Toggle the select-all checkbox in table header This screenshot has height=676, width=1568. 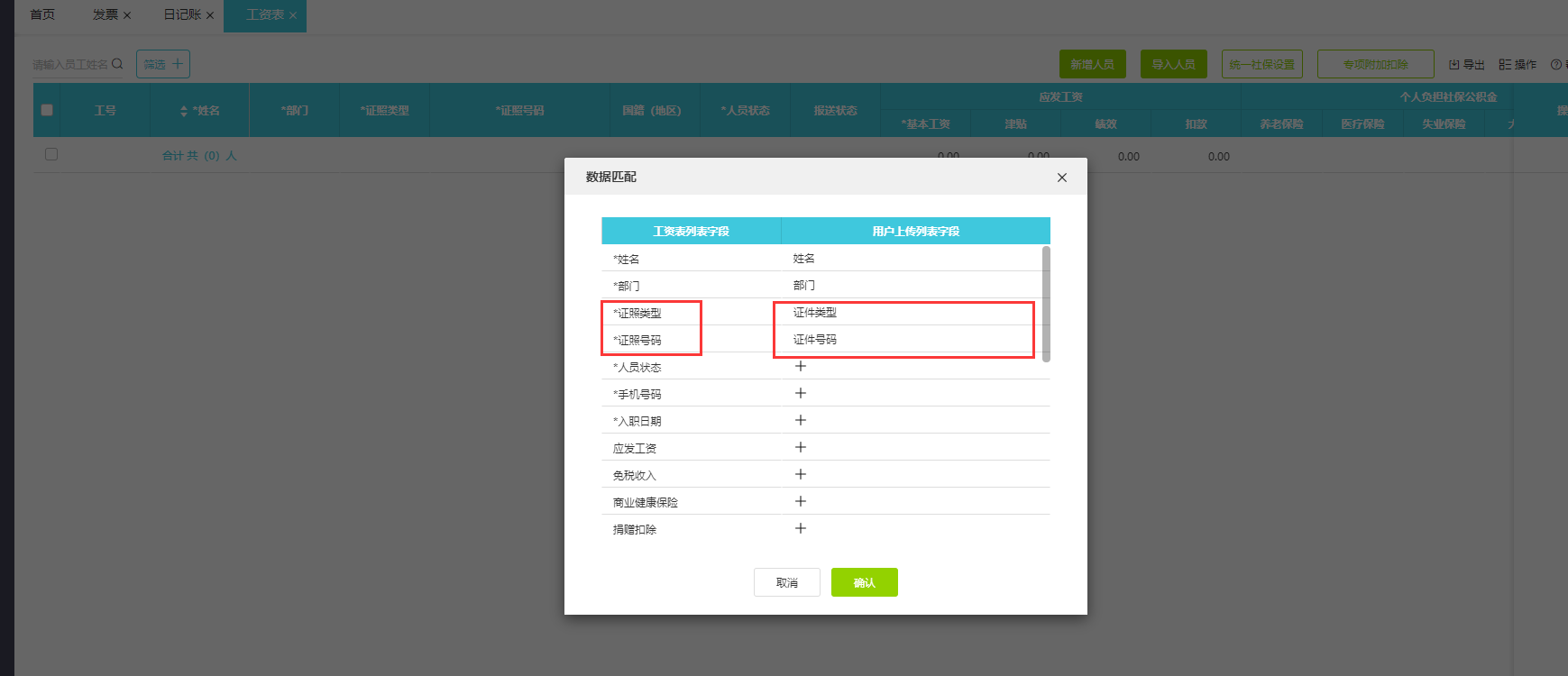click(x=47, y=110)
